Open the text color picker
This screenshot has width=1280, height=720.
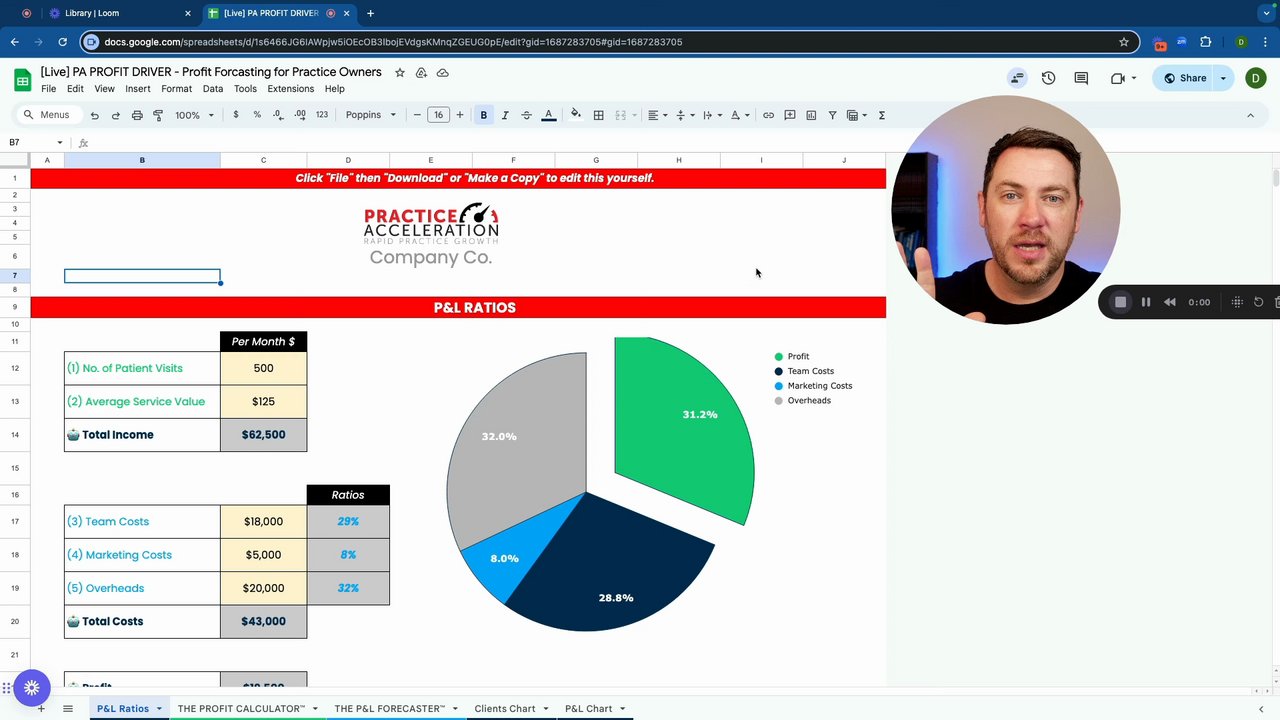(x=548, y=115)
